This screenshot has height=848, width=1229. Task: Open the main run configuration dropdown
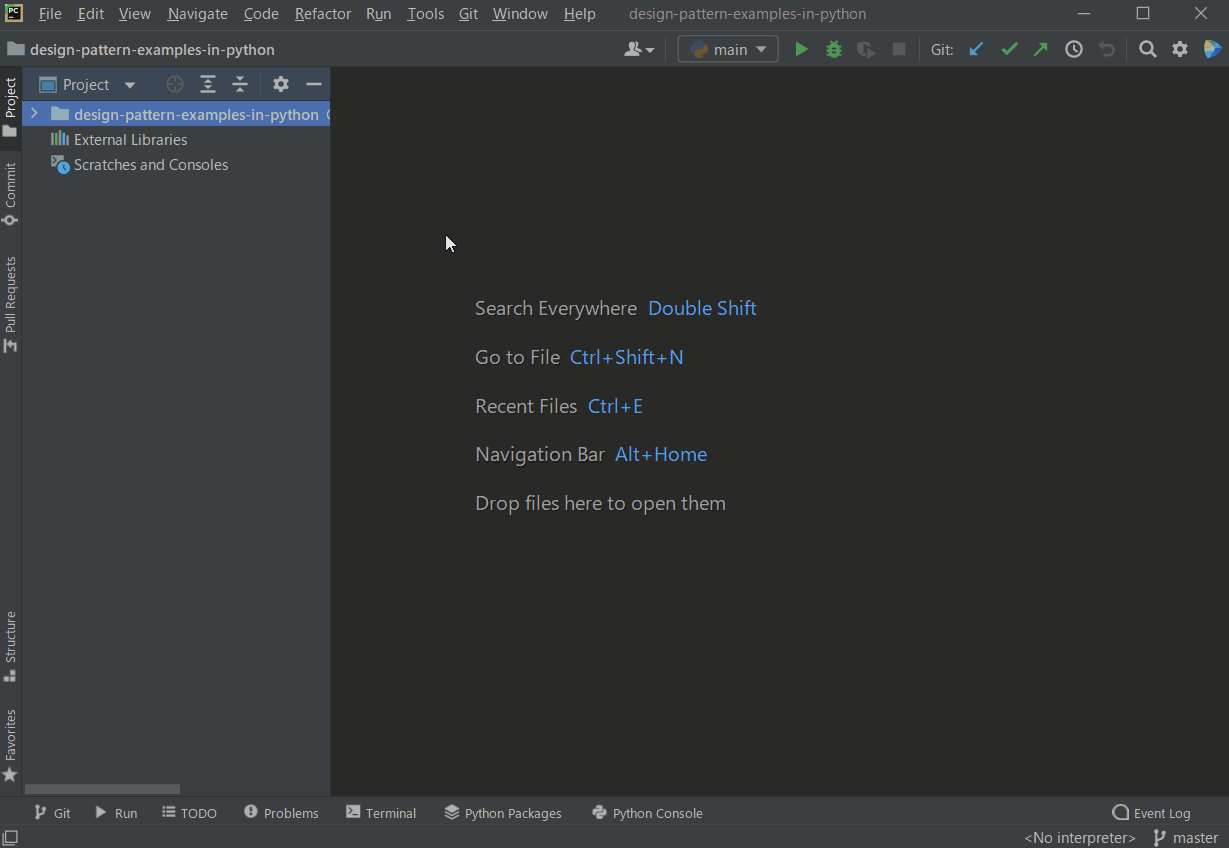(x=728, y=49)
